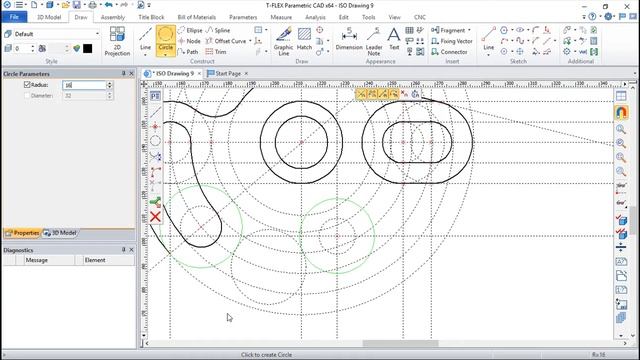Save the document from the quick access toolbar
Viewport: 640px width, 360px height.
76,5
